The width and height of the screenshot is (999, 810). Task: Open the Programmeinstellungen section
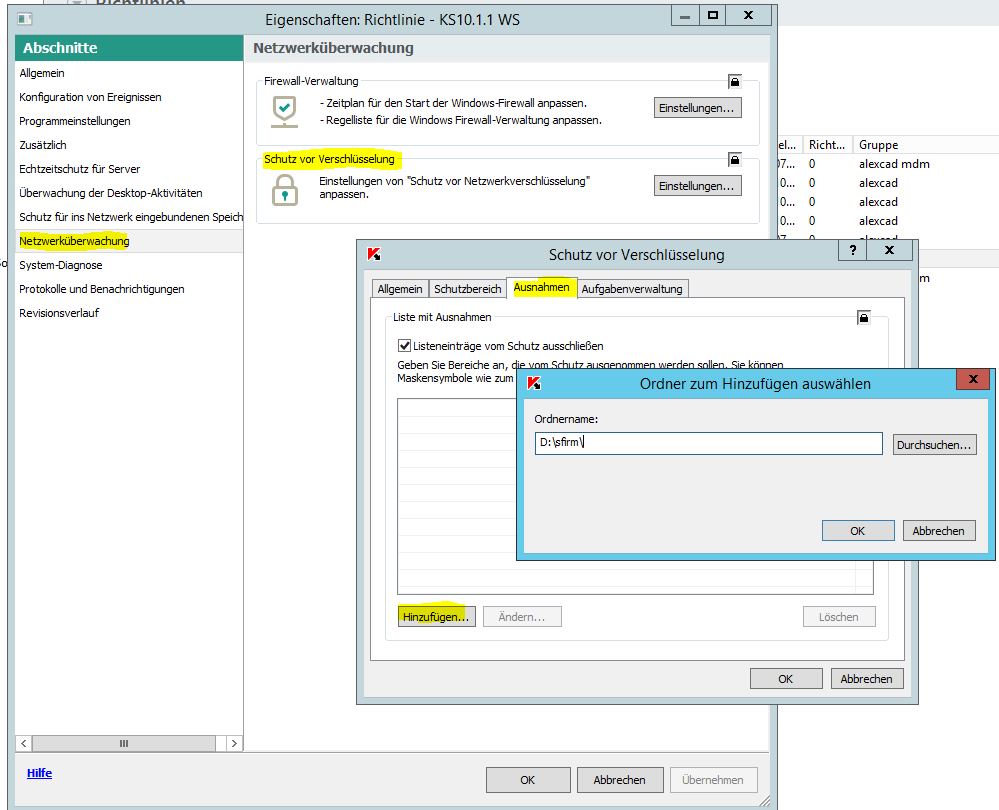(129, 121)
